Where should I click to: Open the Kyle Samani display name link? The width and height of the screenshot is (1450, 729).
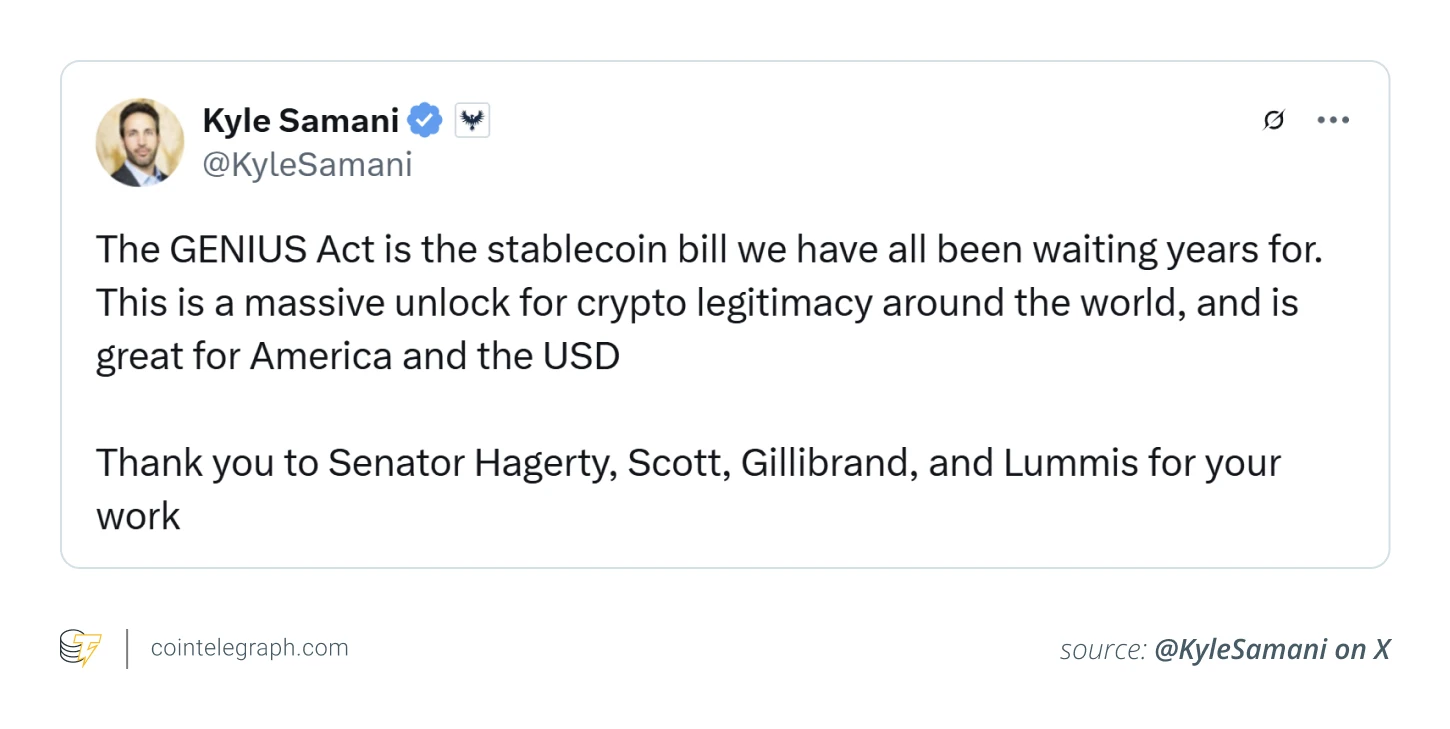tap(300, 121)
